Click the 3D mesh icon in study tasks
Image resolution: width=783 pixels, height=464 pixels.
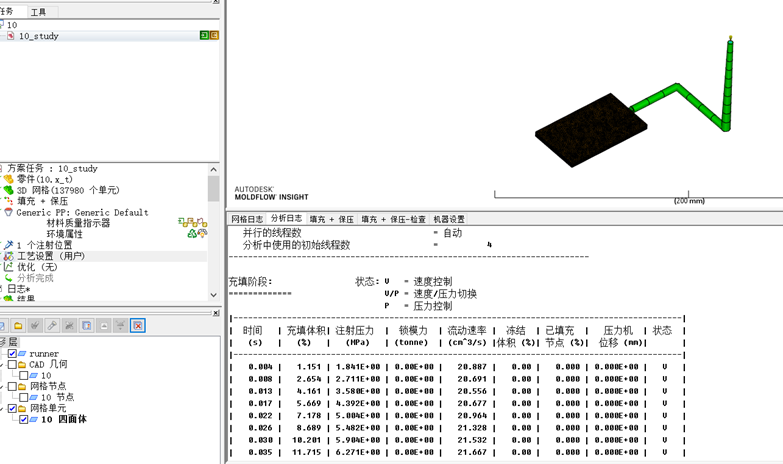[x=9, y=190]
